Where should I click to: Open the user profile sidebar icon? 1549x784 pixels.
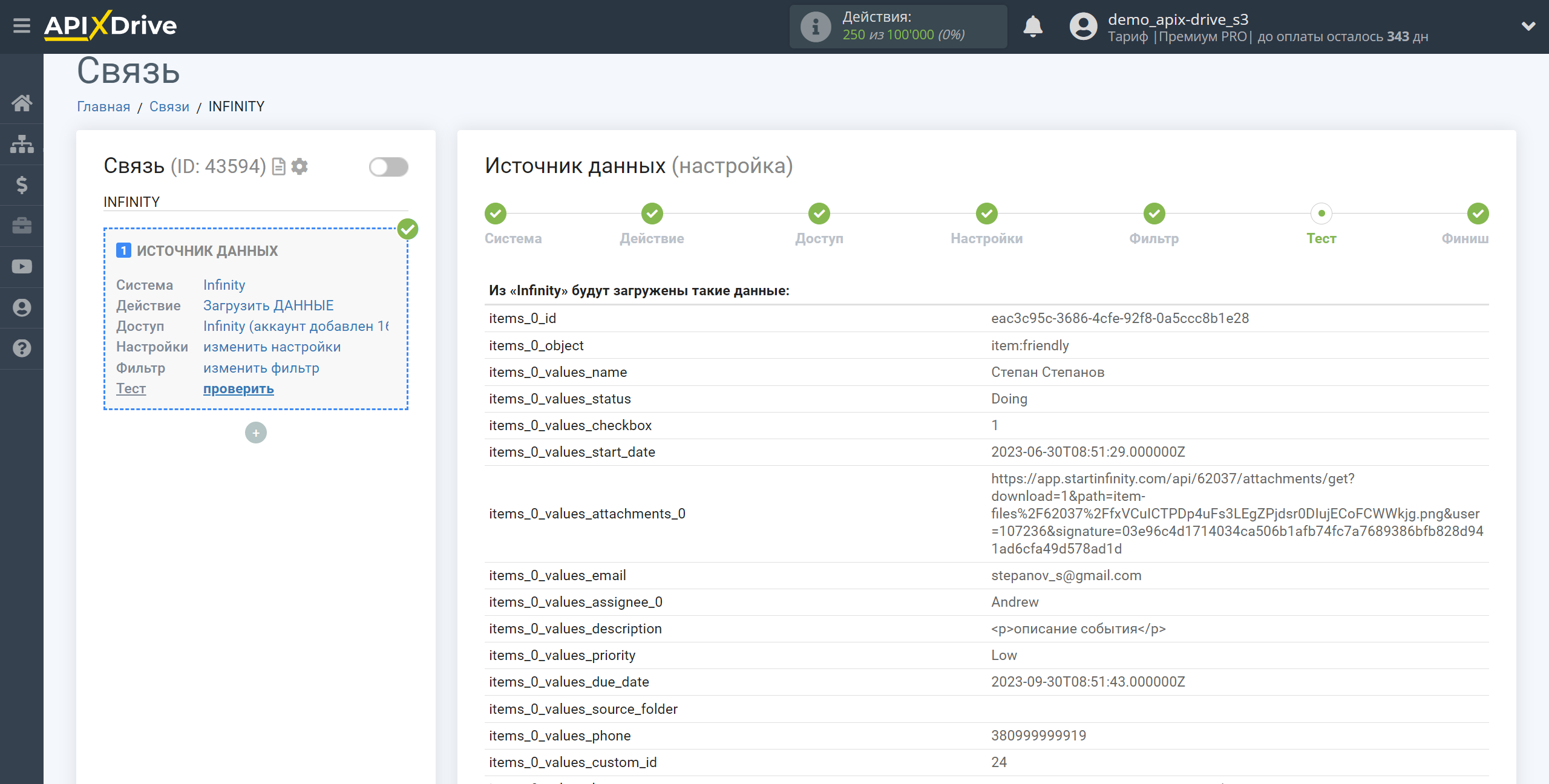tap(22, 307)
